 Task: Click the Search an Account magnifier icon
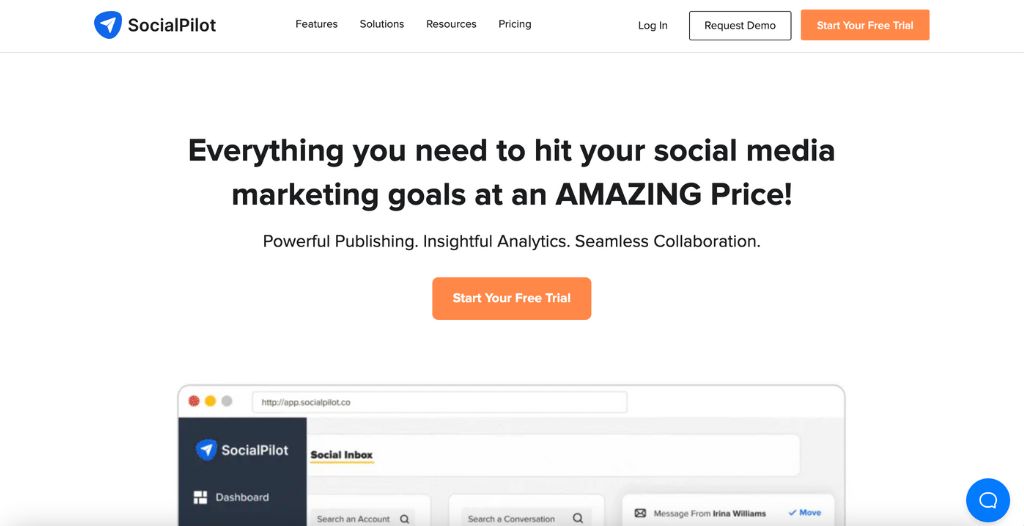click(405, 519)
